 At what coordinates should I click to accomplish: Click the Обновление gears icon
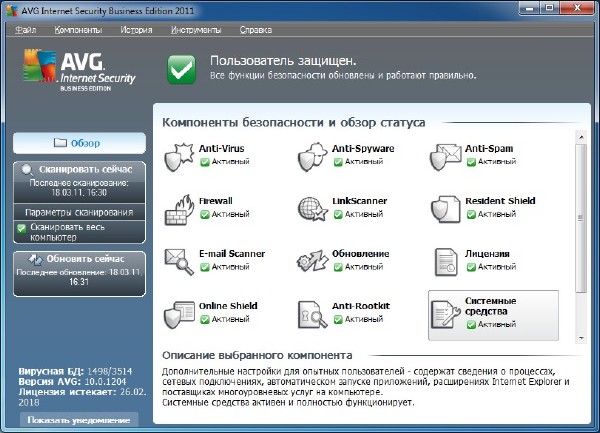click(x=312, y=261)
